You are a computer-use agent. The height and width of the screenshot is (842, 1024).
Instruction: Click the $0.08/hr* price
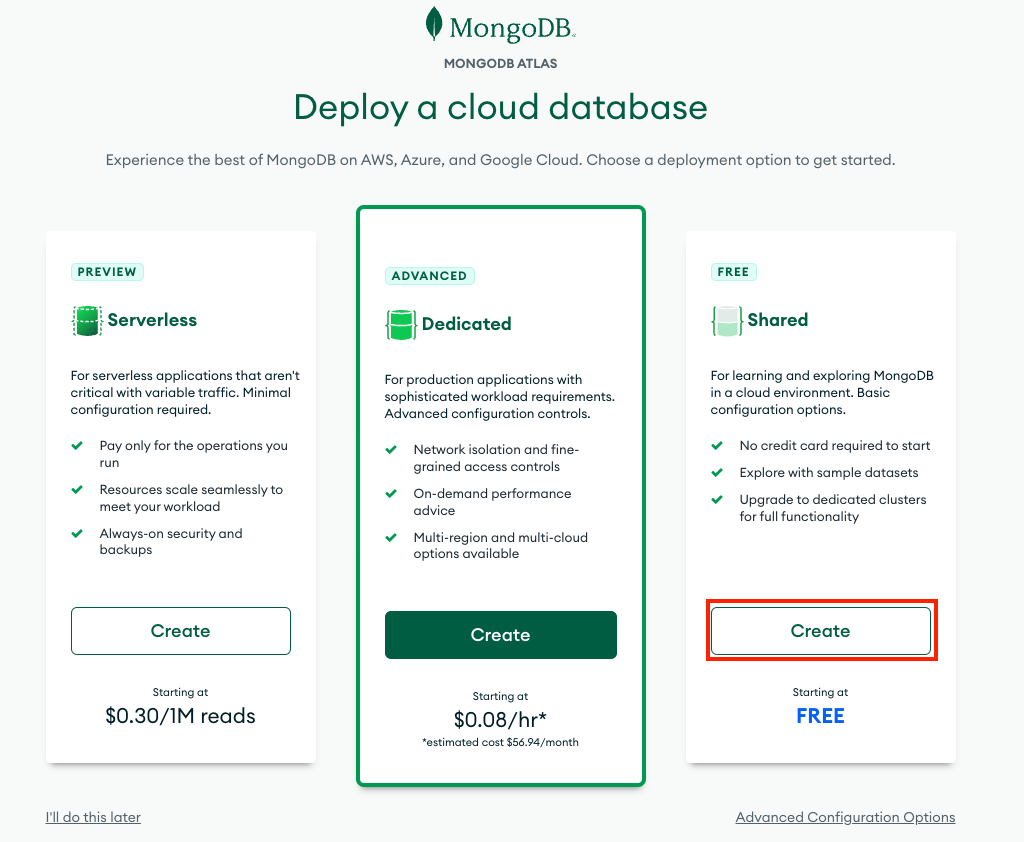pyautogui.click(x=500, y=720)
